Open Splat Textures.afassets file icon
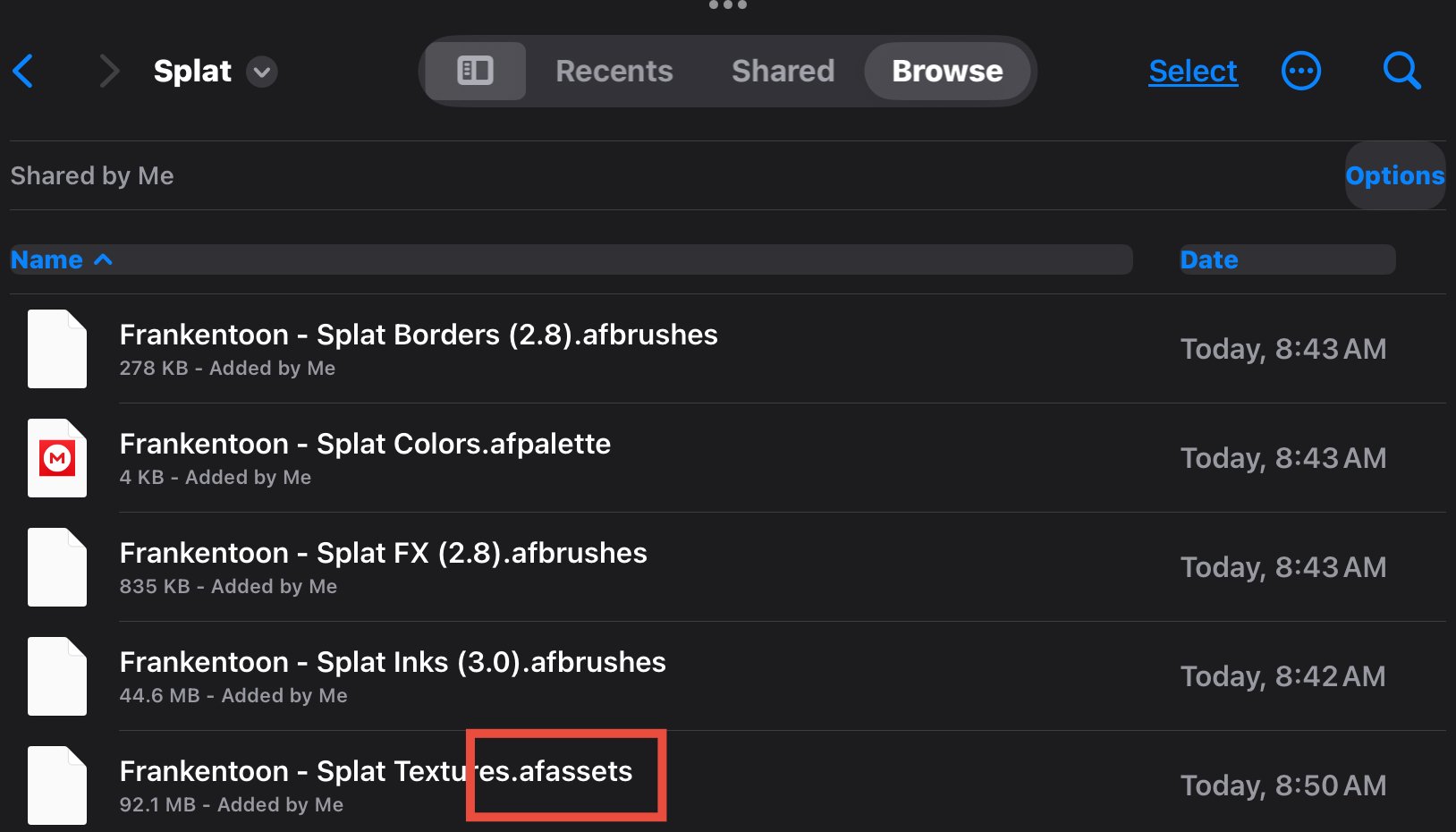1456x832 pixels. [57, 785]
